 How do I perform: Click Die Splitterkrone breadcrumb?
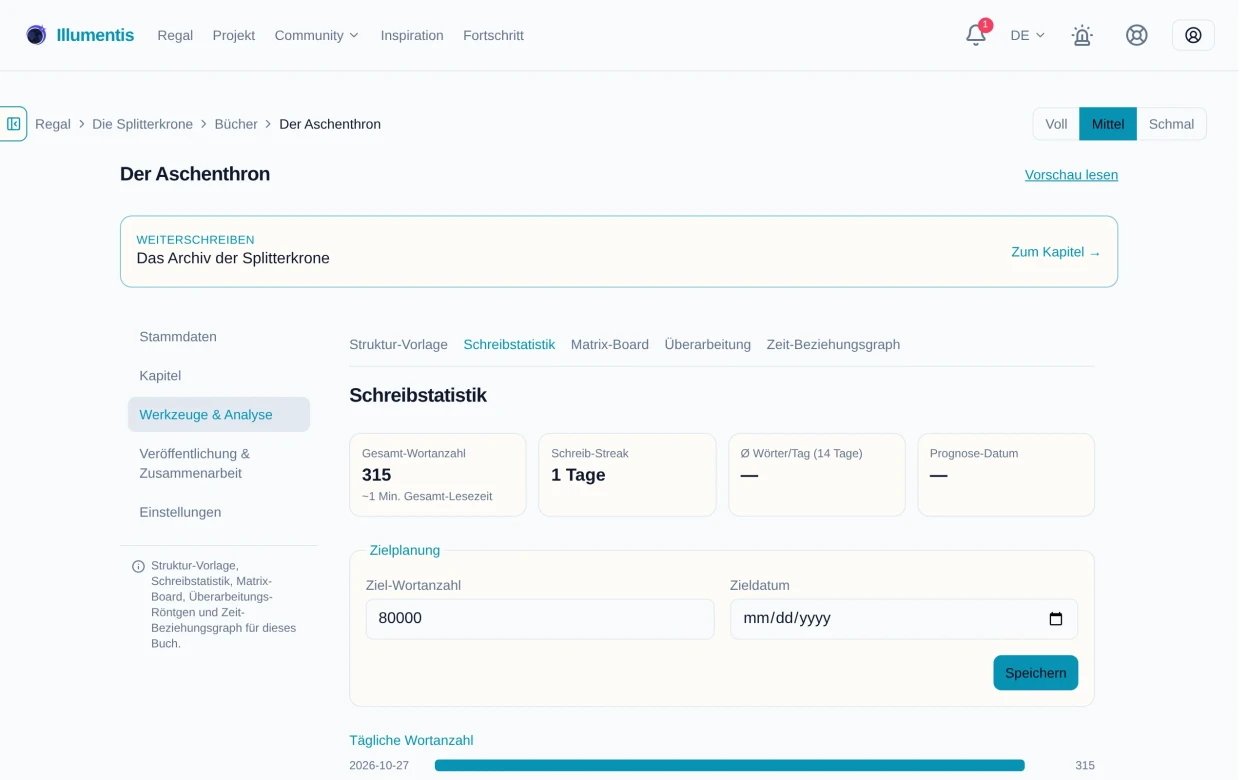pyautogui.click(x=142, y=124)
